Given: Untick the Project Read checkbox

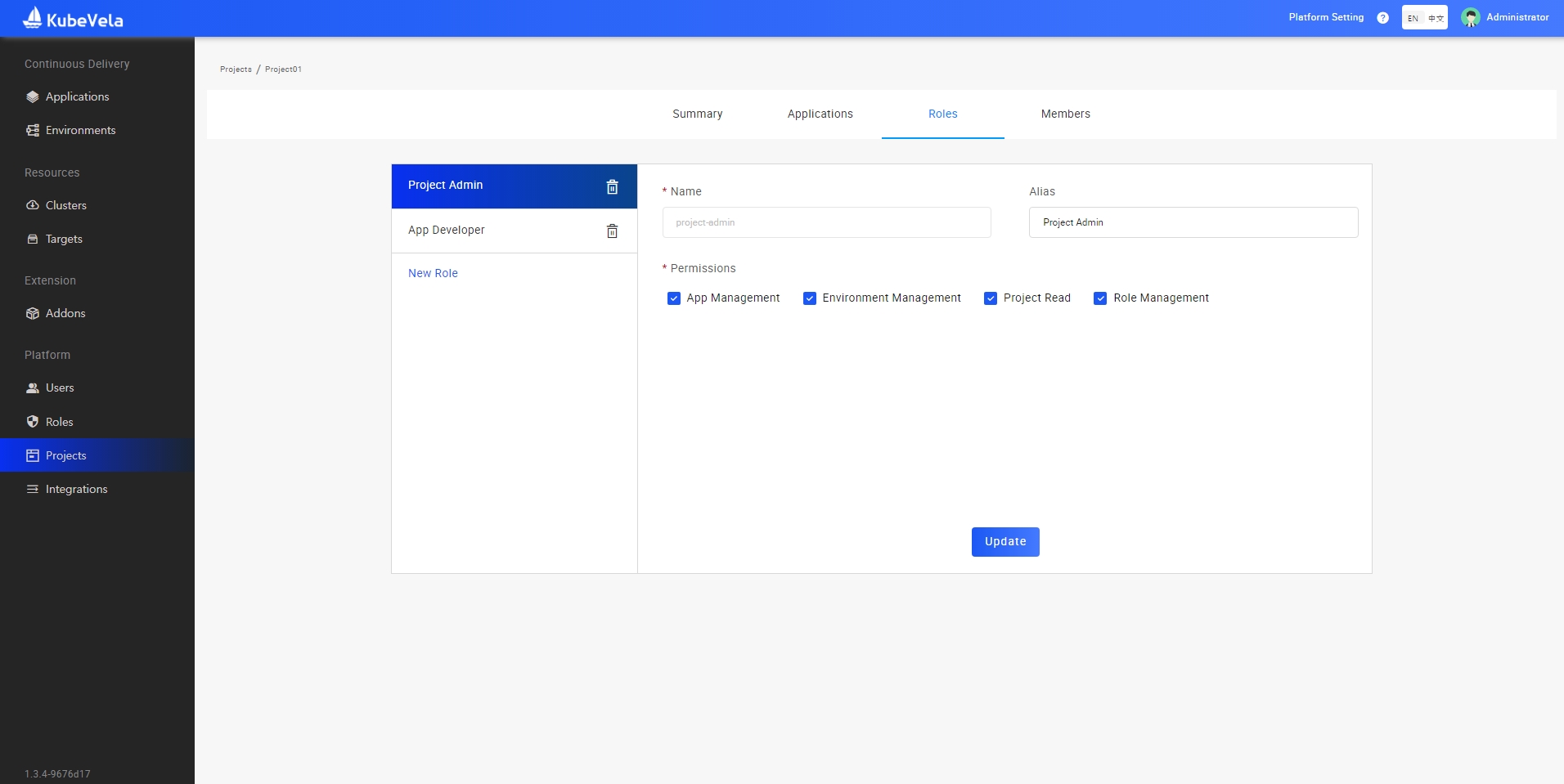Looking at the screenshot, I should pos(991,298).
